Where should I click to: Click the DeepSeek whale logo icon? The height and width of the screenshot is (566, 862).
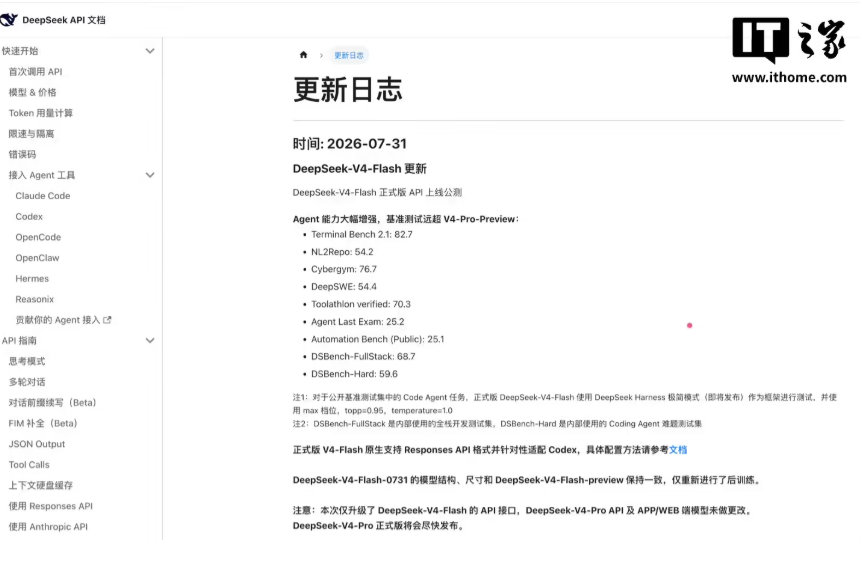pyautogui.click(x=8, y=20)
